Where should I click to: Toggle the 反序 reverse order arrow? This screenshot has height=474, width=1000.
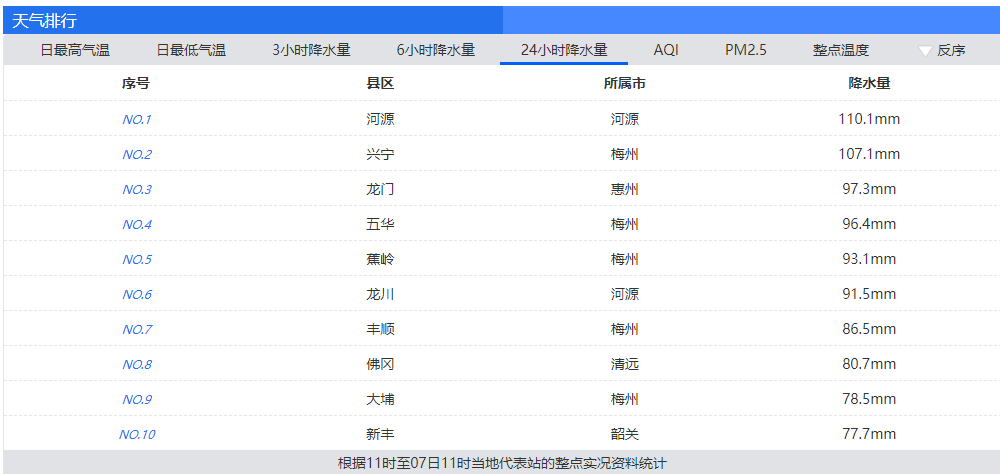[x=925, y=50]
